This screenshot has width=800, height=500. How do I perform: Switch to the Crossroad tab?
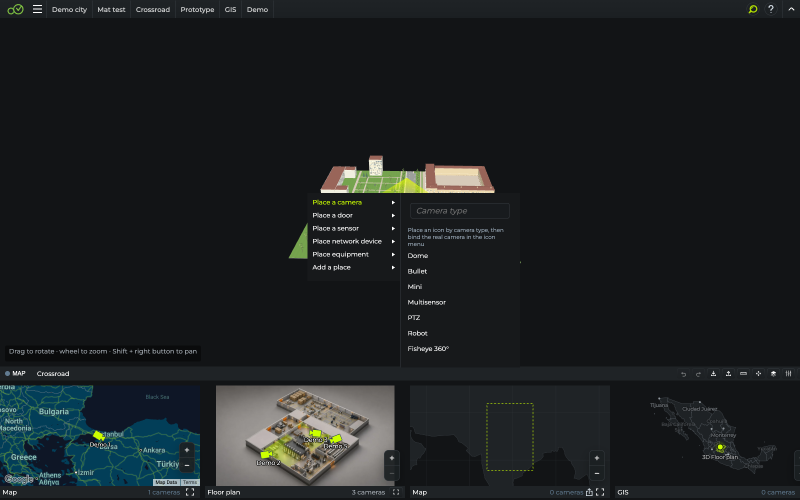(x=153, y=9)
